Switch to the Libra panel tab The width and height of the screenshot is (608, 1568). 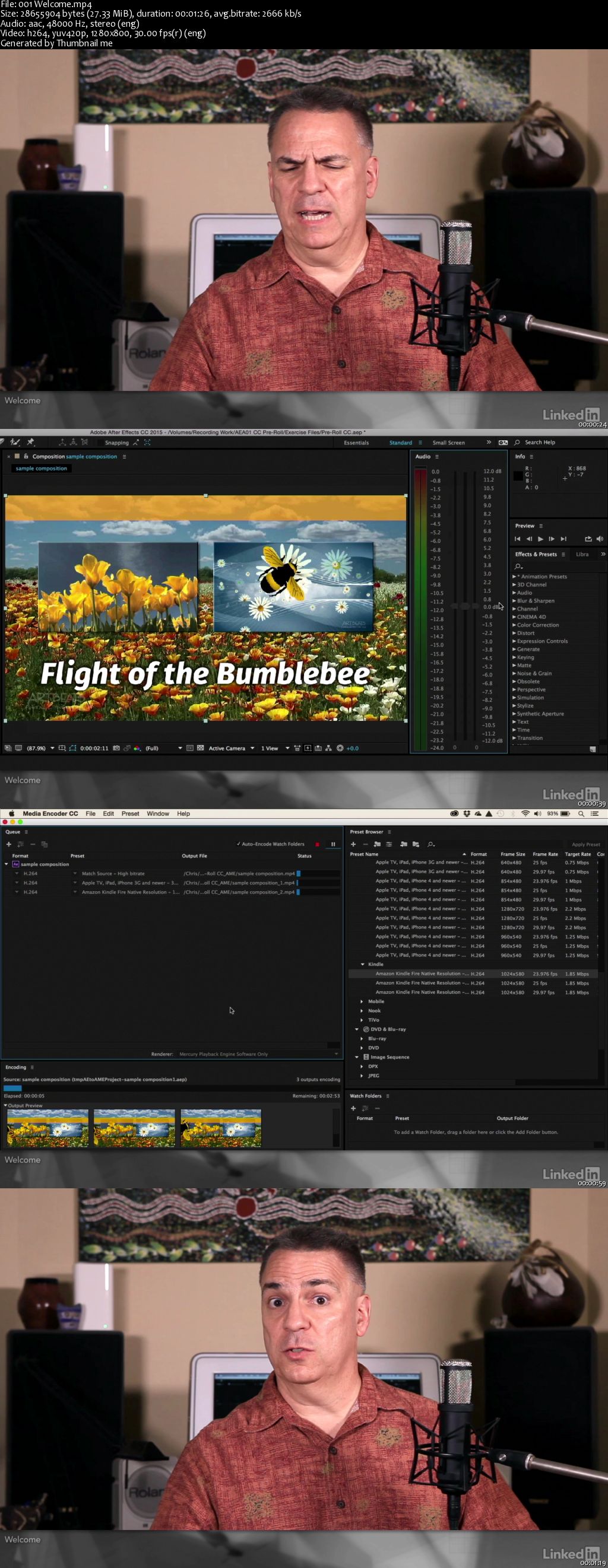click(582, 554)
